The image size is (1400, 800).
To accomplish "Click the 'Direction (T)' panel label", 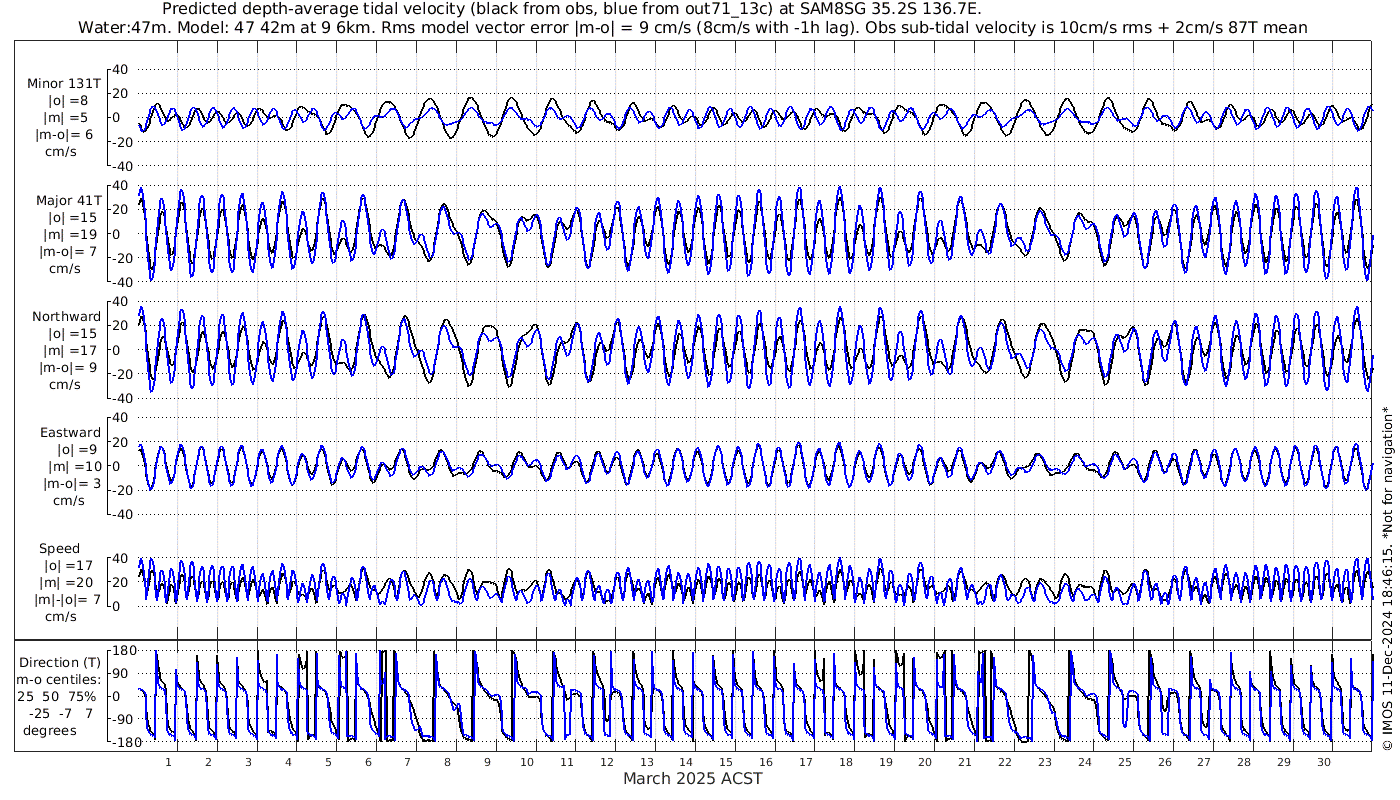I will click(x=62, y=662).
